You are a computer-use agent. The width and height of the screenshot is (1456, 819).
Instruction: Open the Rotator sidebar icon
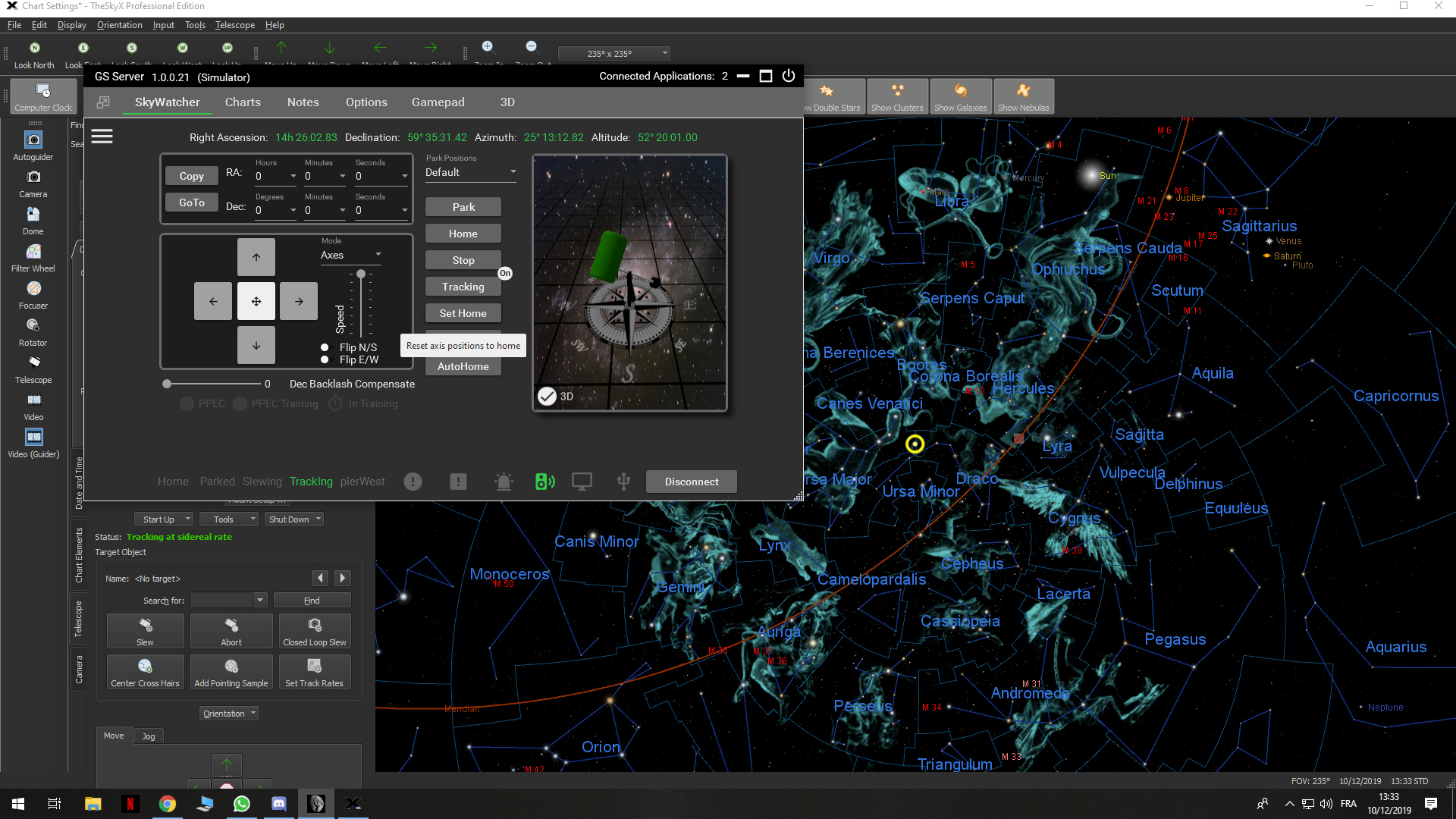pyautogui.click(x=33, y=326)
